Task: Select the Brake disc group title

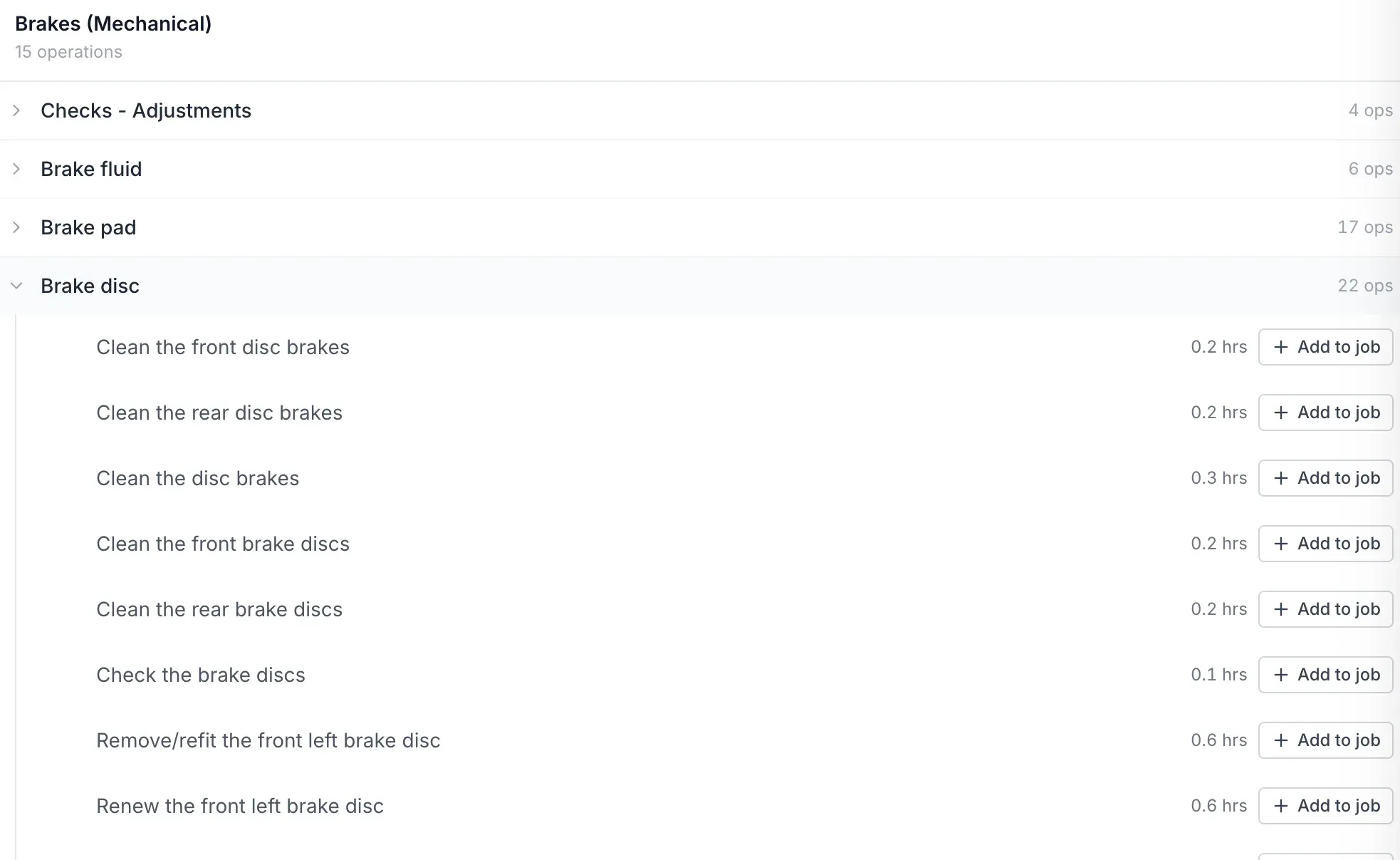Action: [90, 286]
